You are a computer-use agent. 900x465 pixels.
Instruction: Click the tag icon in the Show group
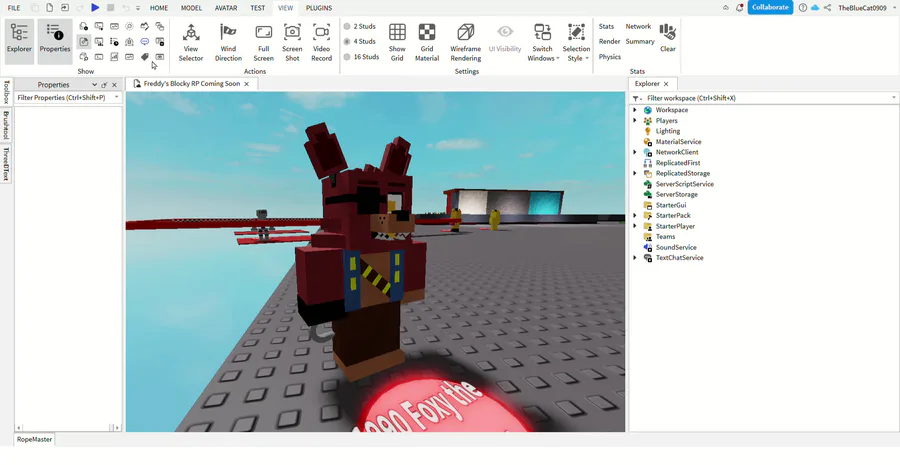[145, 57]
